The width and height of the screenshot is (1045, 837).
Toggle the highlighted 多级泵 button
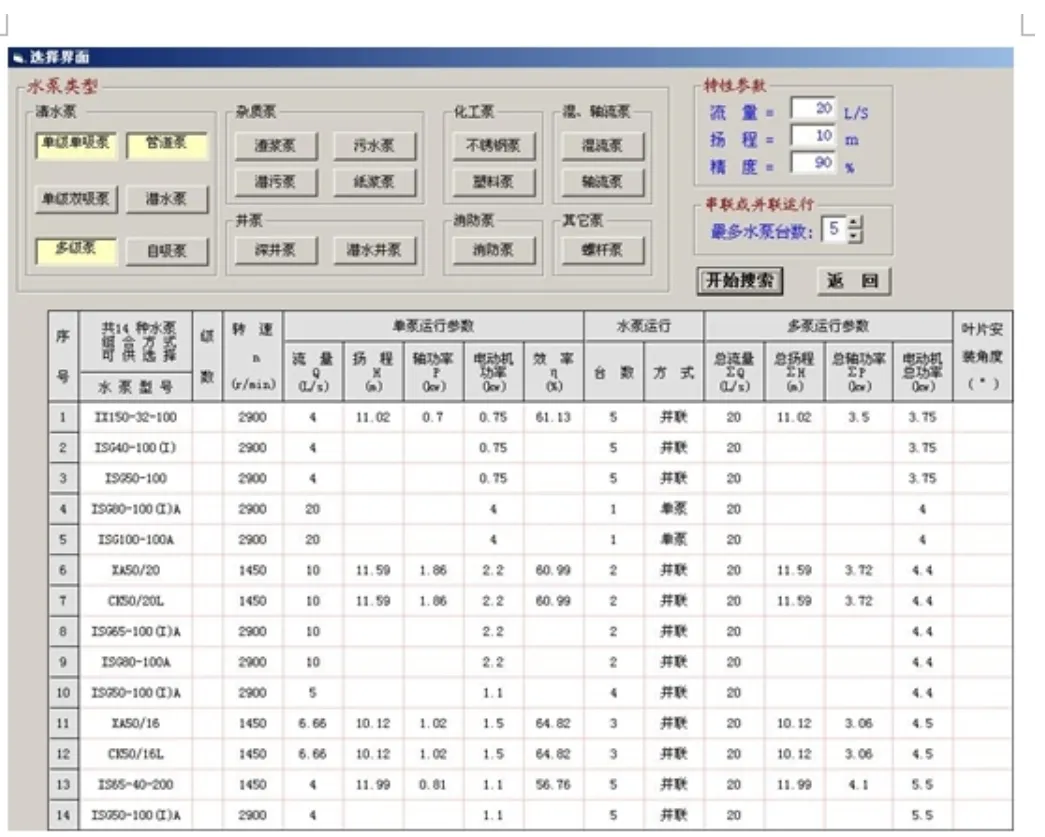click(76, 251)
